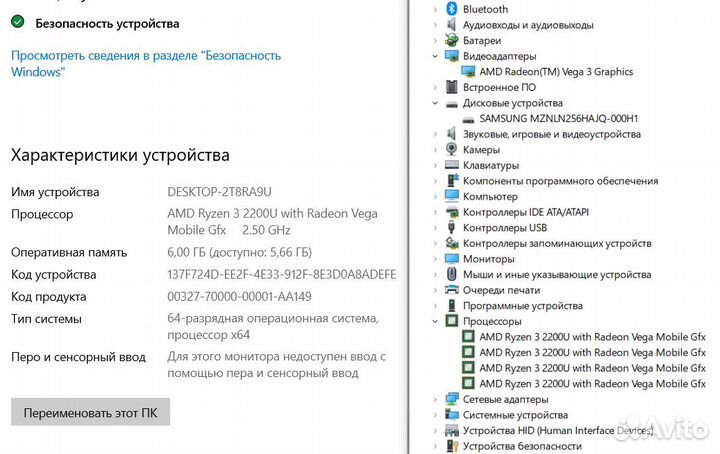Click the Камеры webcam icon
The image size is (720, 454).
(452, 149)
